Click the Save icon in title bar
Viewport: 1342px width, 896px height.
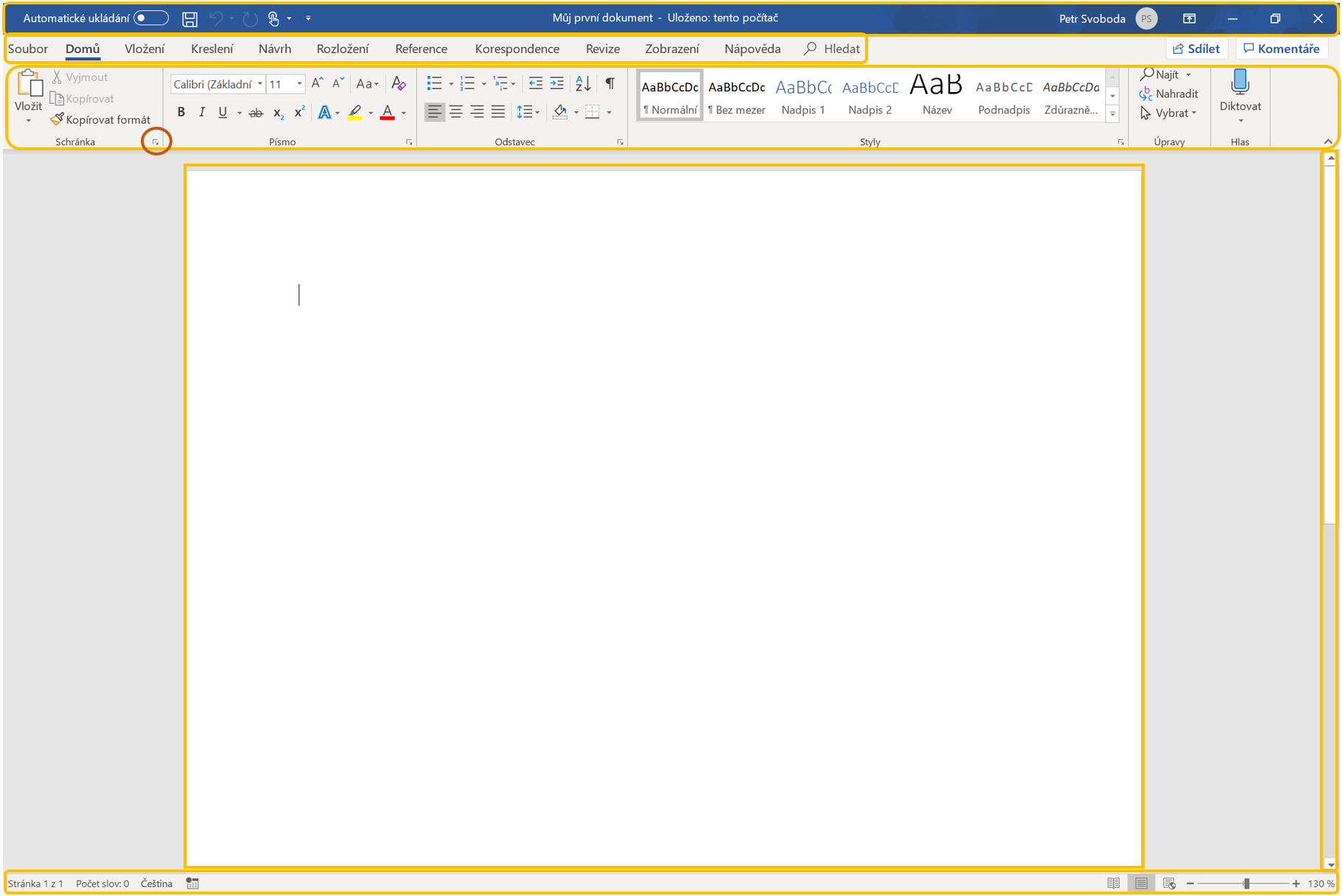(x=189, y=19)
